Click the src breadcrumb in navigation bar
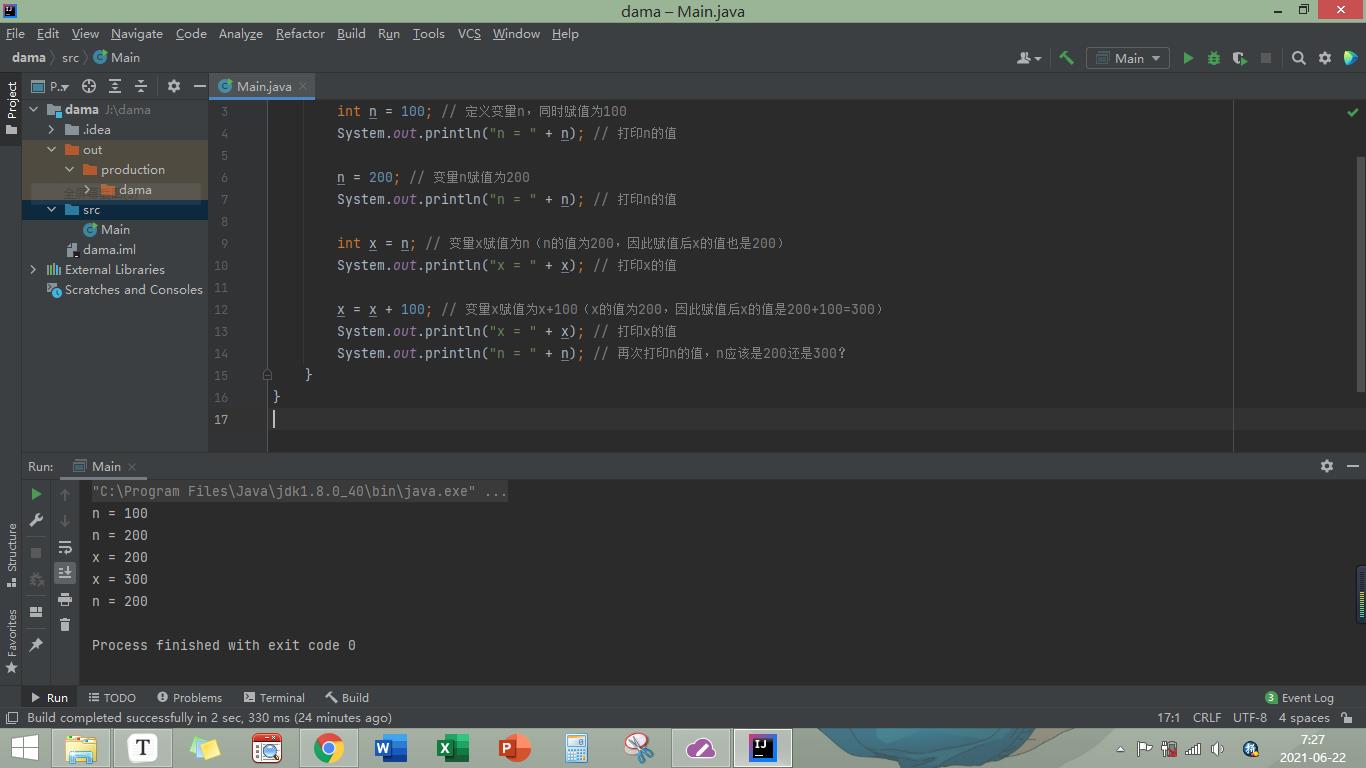1366x768 pixels. (70, 58)
